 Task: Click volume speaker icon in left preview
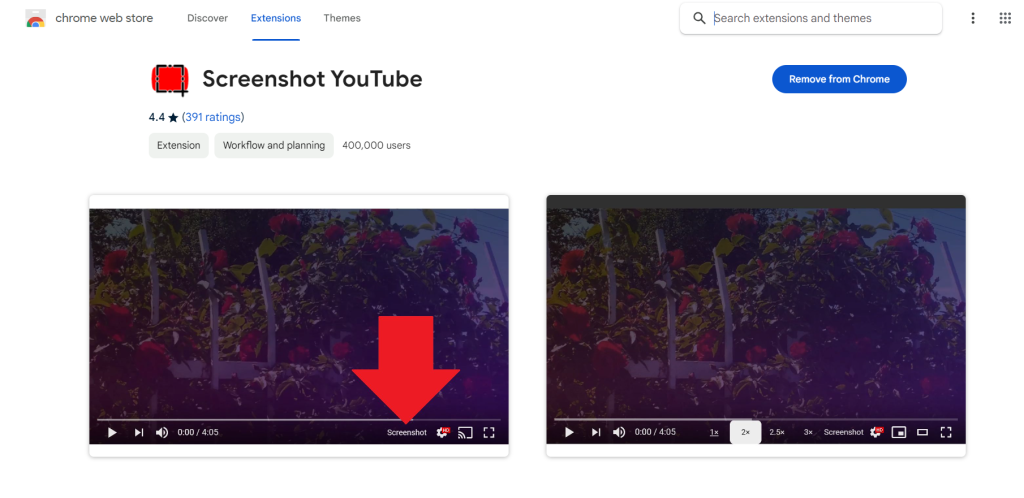pyautogui.click(x=162, y=432)
